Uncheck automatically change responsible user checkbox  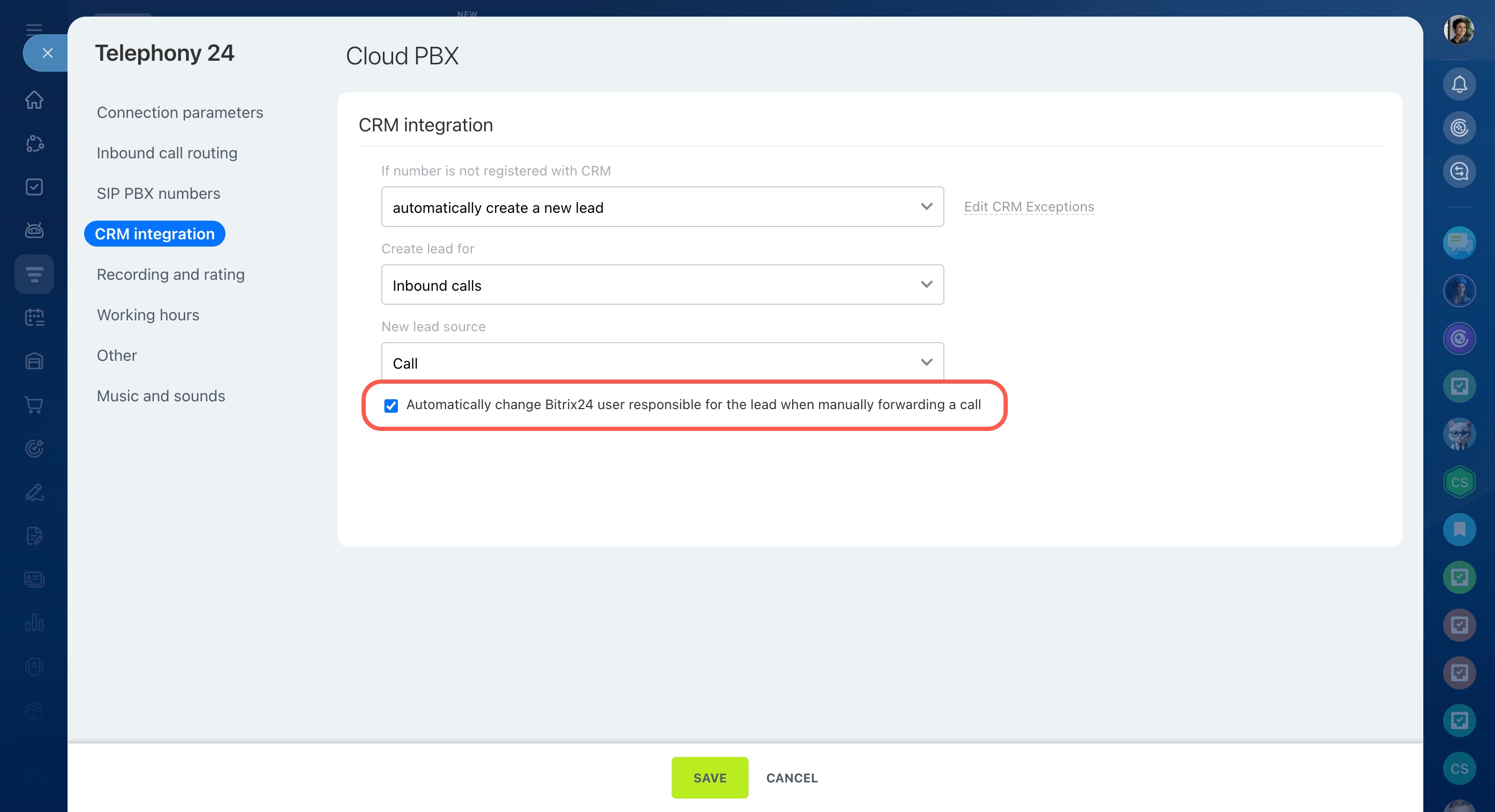coord(391,405)
